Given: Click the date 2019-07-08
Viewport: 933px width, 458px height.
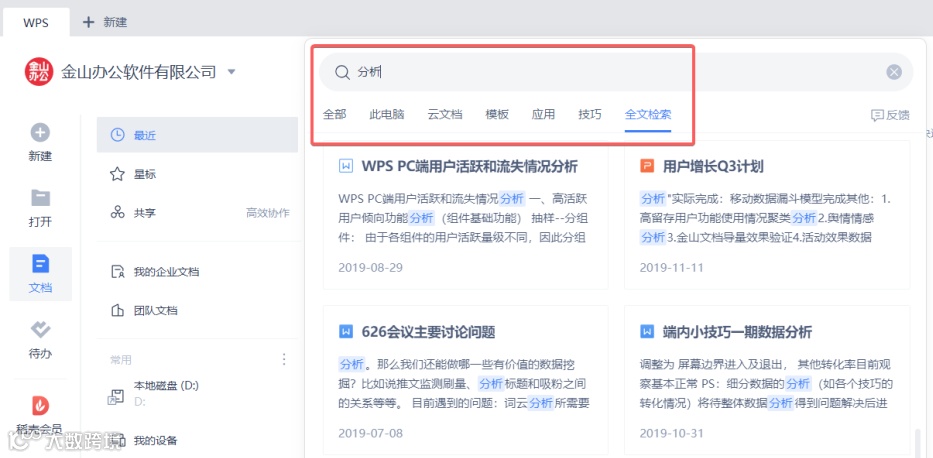Looking at the screenshot, I should [x=370, y=433].
